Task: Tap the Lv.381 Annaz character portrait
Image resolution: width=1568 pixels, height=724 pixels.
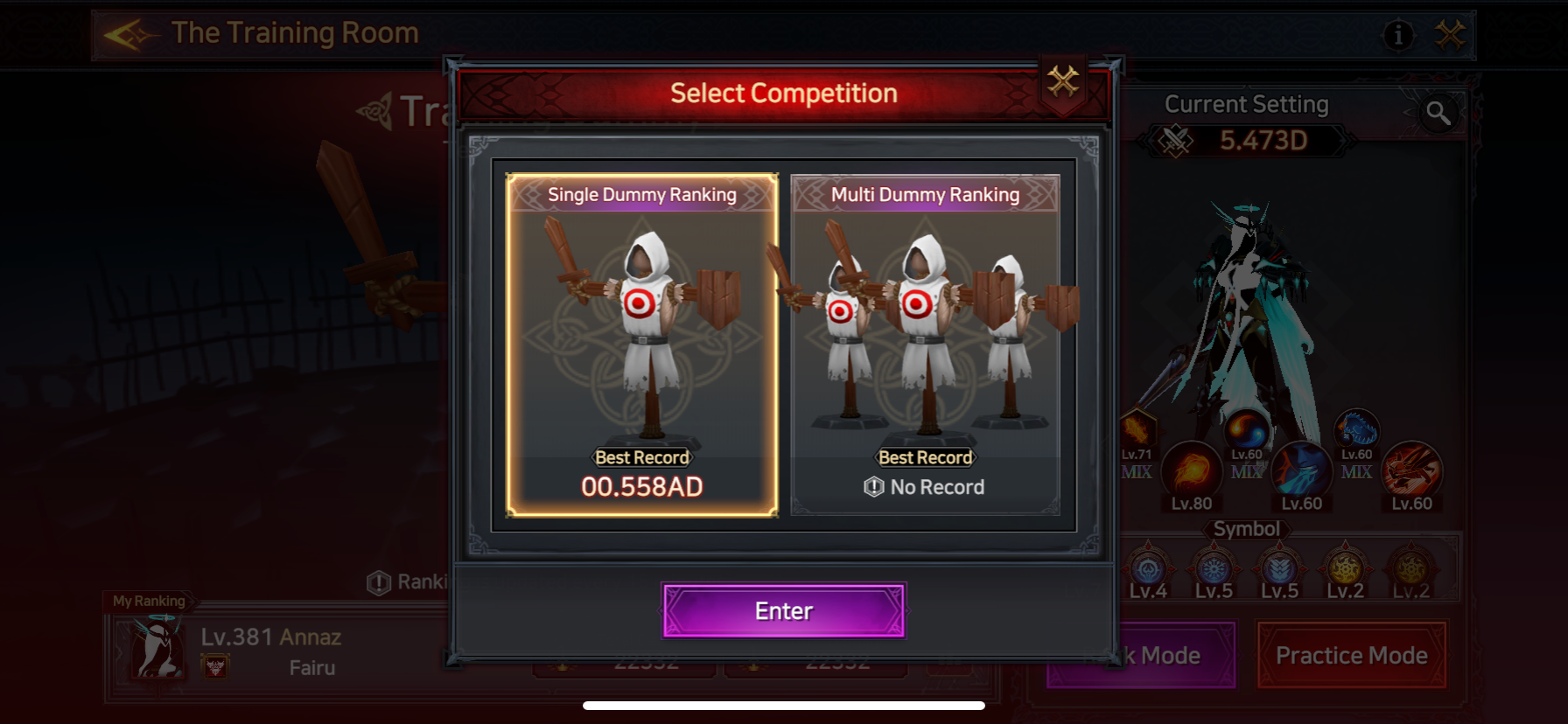Action: [158, 649]
